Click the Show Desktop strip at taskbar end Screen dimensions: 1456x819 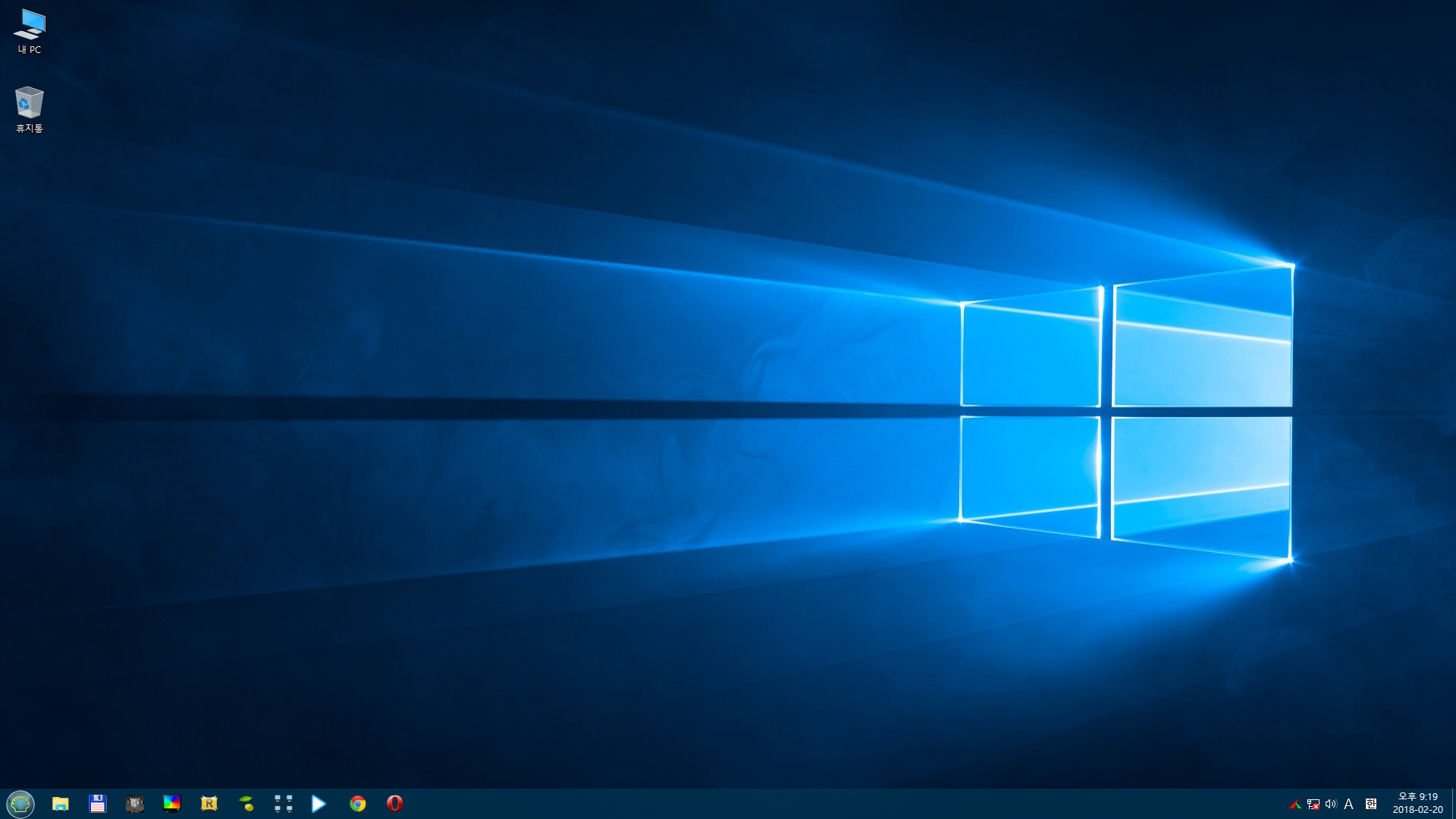point(1453,804)
